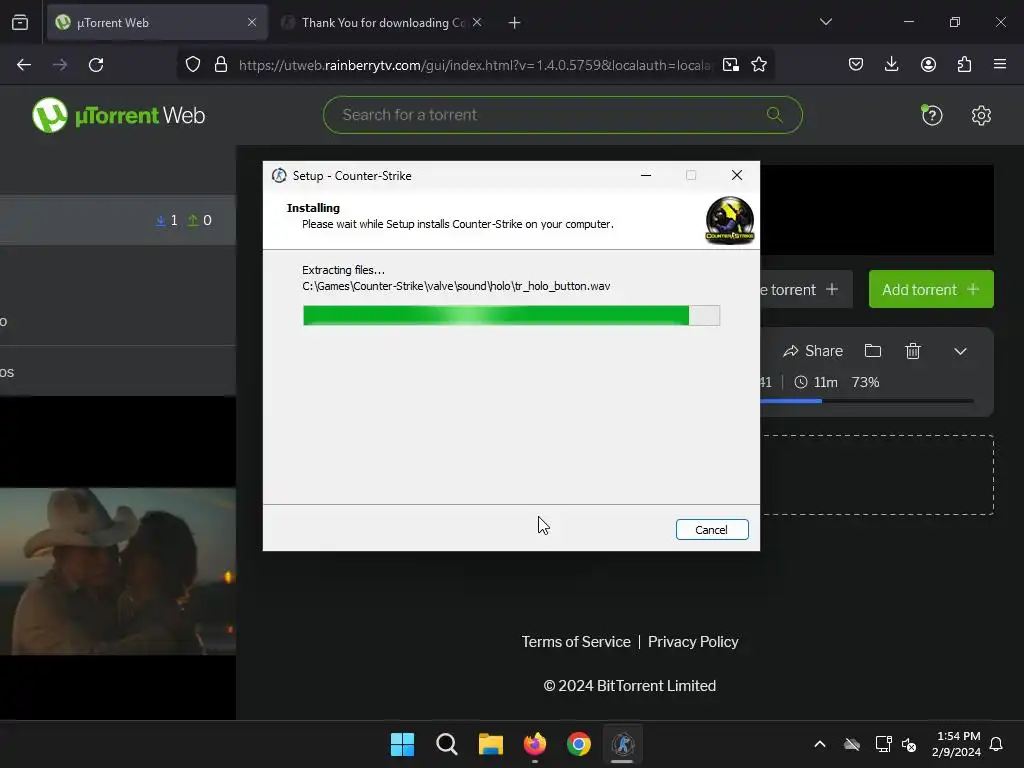Screen dimensions: 1024x768
Task: Click the torrent search magnifier icon
Action: tap(775, 115)
